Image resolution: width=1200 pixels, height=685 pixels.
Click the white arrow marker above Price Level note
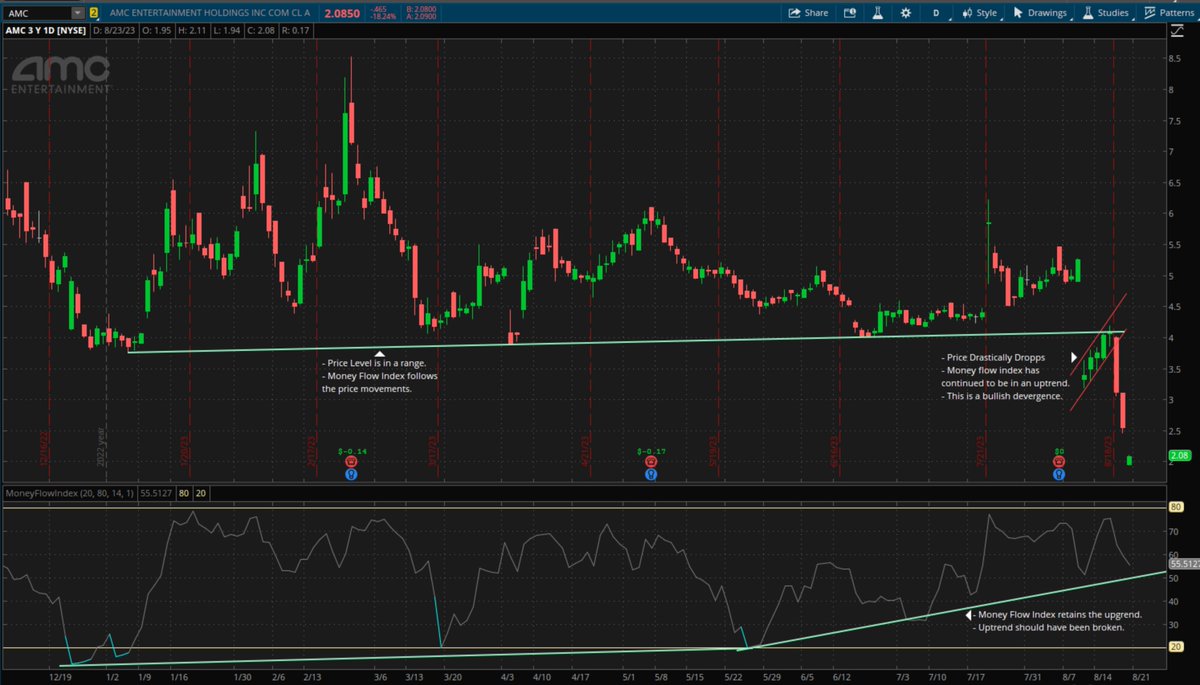(379, 353)
